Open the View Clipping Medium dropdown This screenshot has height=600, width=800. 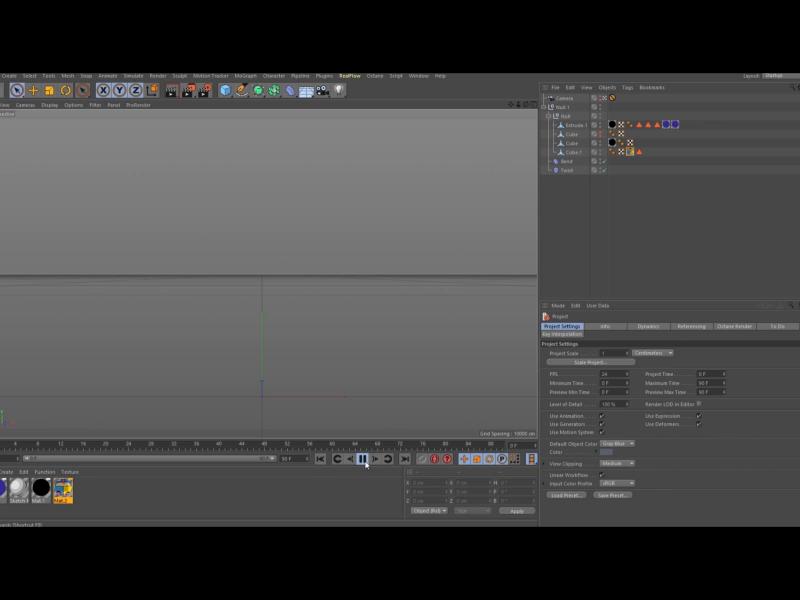[617, 464]
